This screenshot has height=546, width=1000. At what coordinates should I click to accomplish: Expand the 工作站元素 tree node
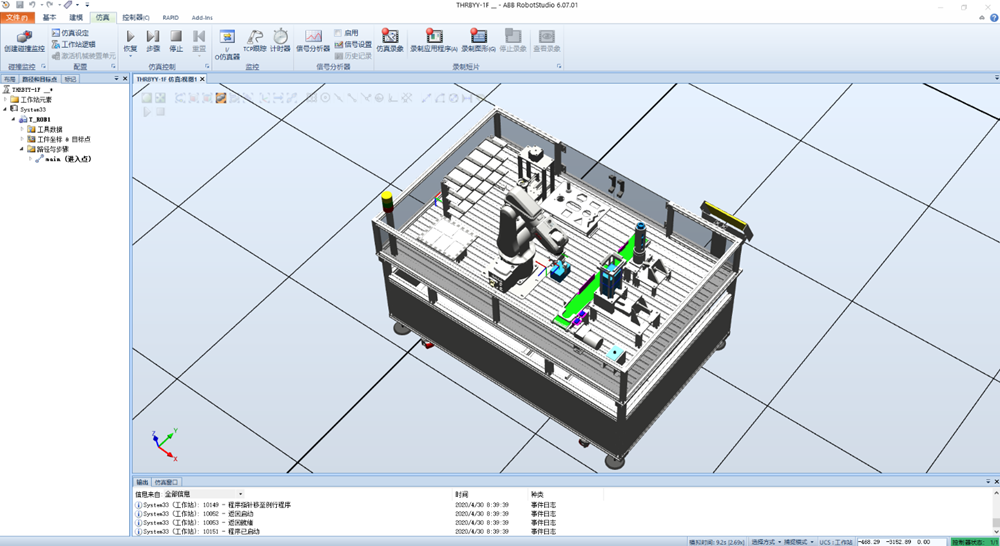point(5,99)
